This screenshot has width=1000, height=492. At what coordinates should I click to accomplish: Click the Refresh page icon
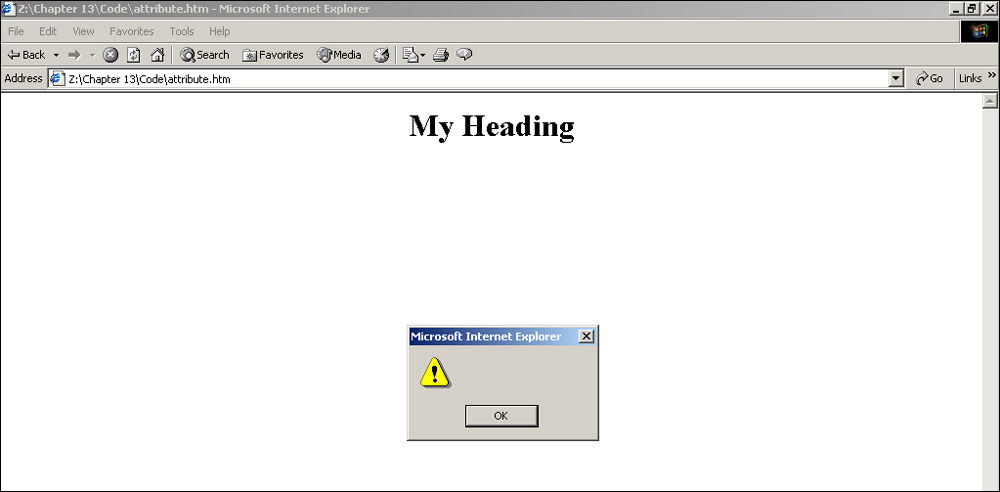click(x=133, y=55)
